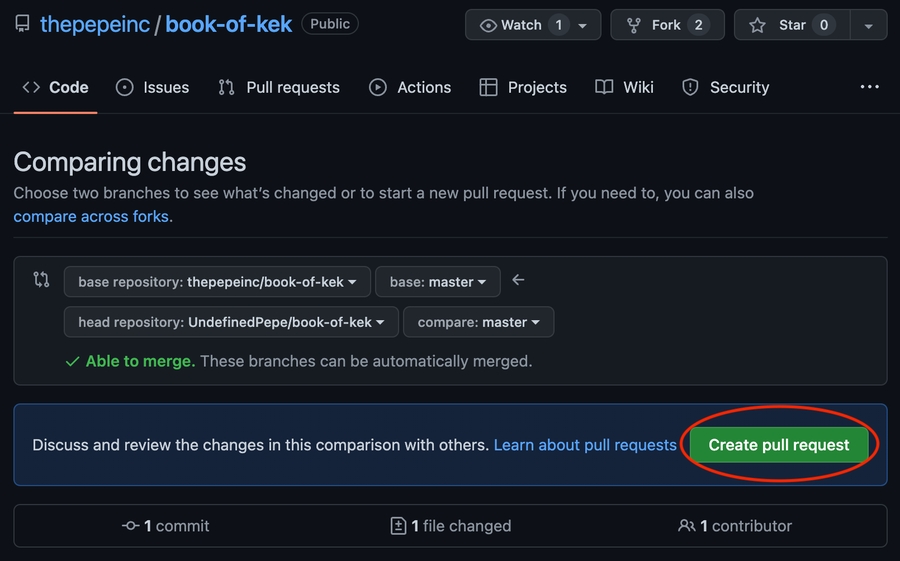This screenshot has width=900, height=561.
Task: Click the file diff icon next to 1 file changed
Action: 399,526
